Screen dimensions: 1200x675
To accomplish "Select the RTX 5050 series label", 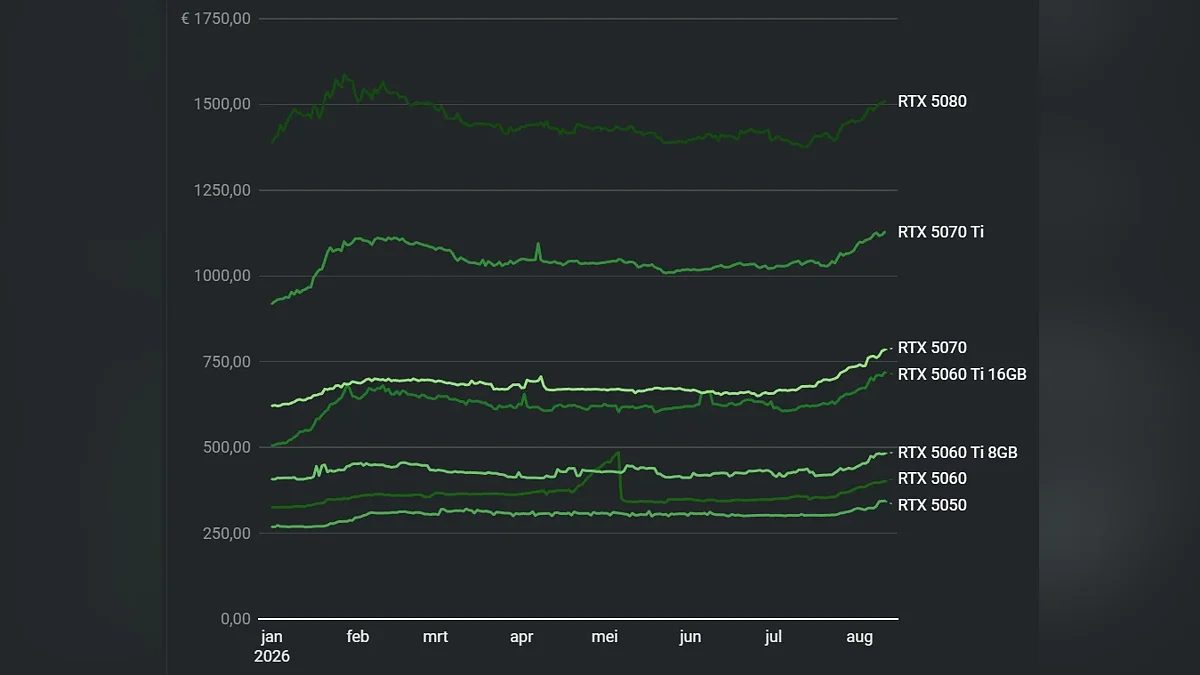I will [932, 505].
